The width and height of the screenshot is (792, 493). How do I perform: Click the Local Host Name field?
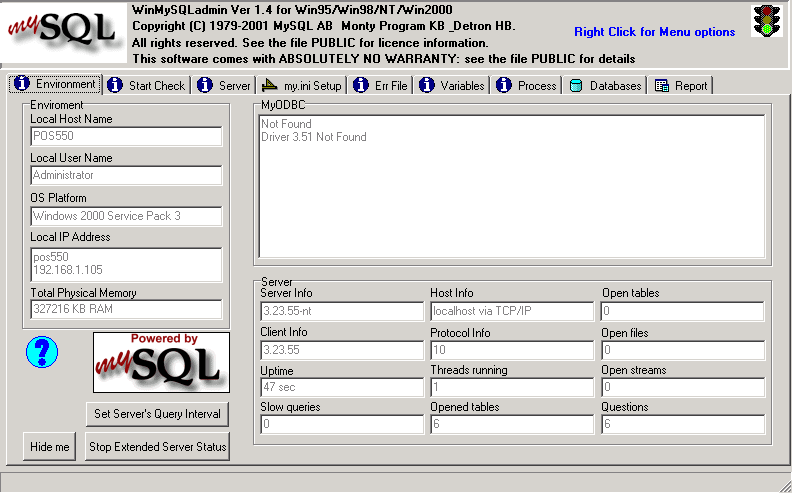(x=126, y=137)
